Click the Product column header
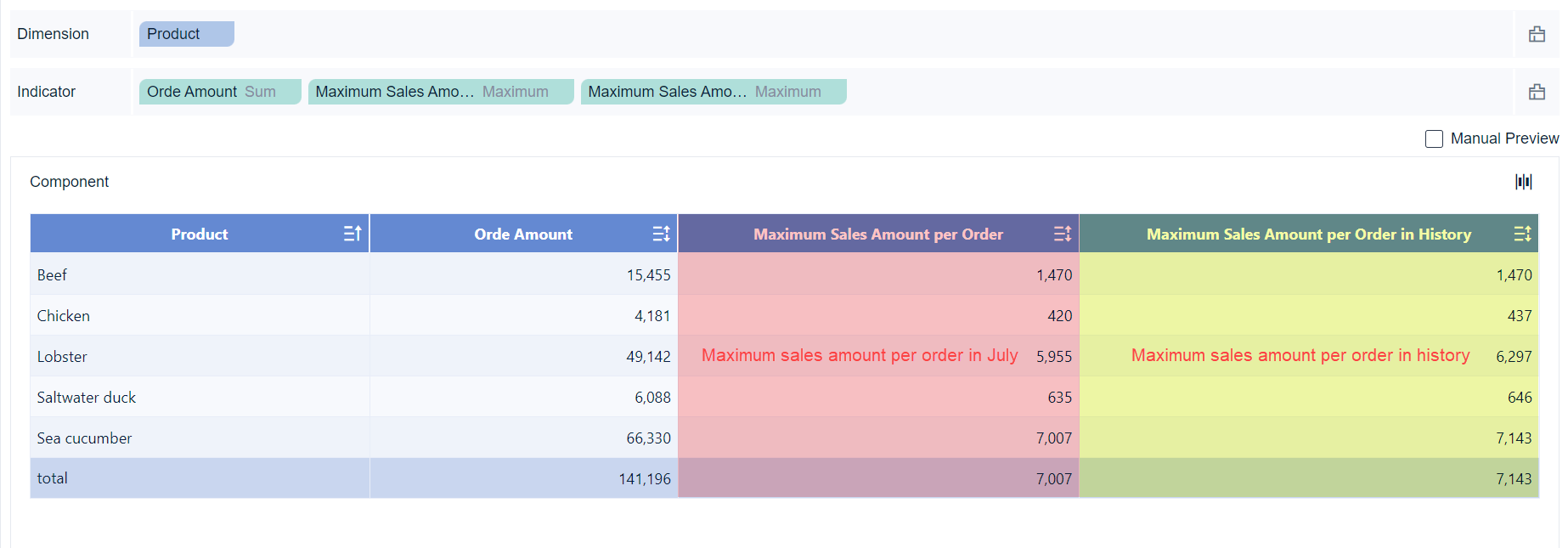 click(199, 234)
